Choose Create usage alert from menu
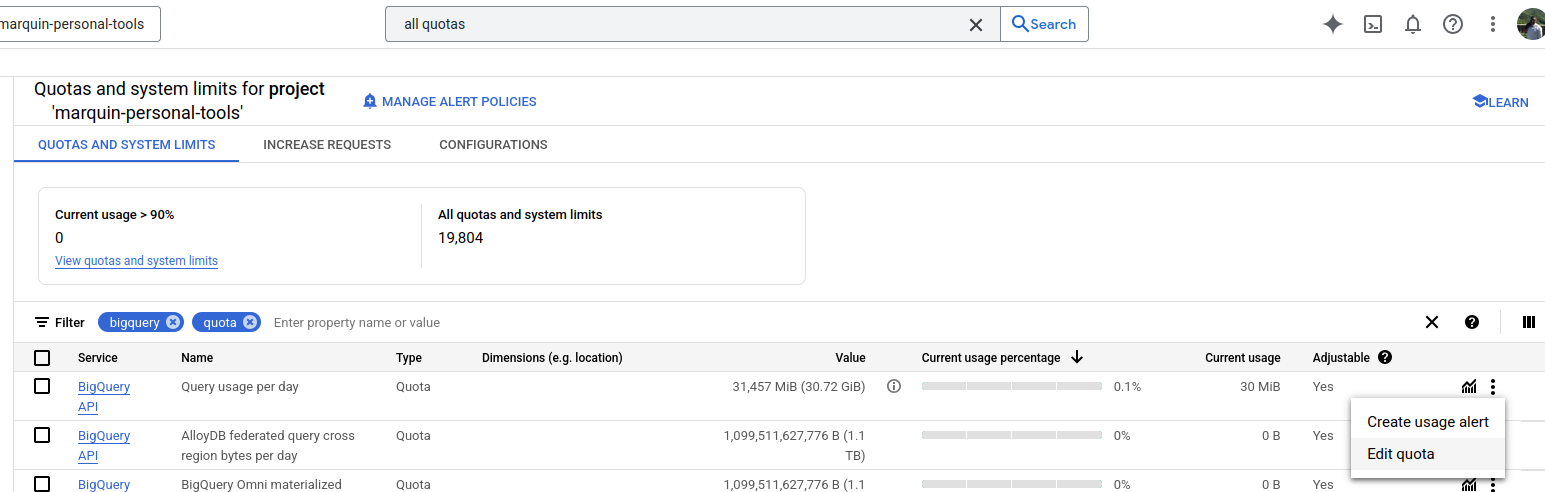 pyautogui.click(x=1428, y=422)
